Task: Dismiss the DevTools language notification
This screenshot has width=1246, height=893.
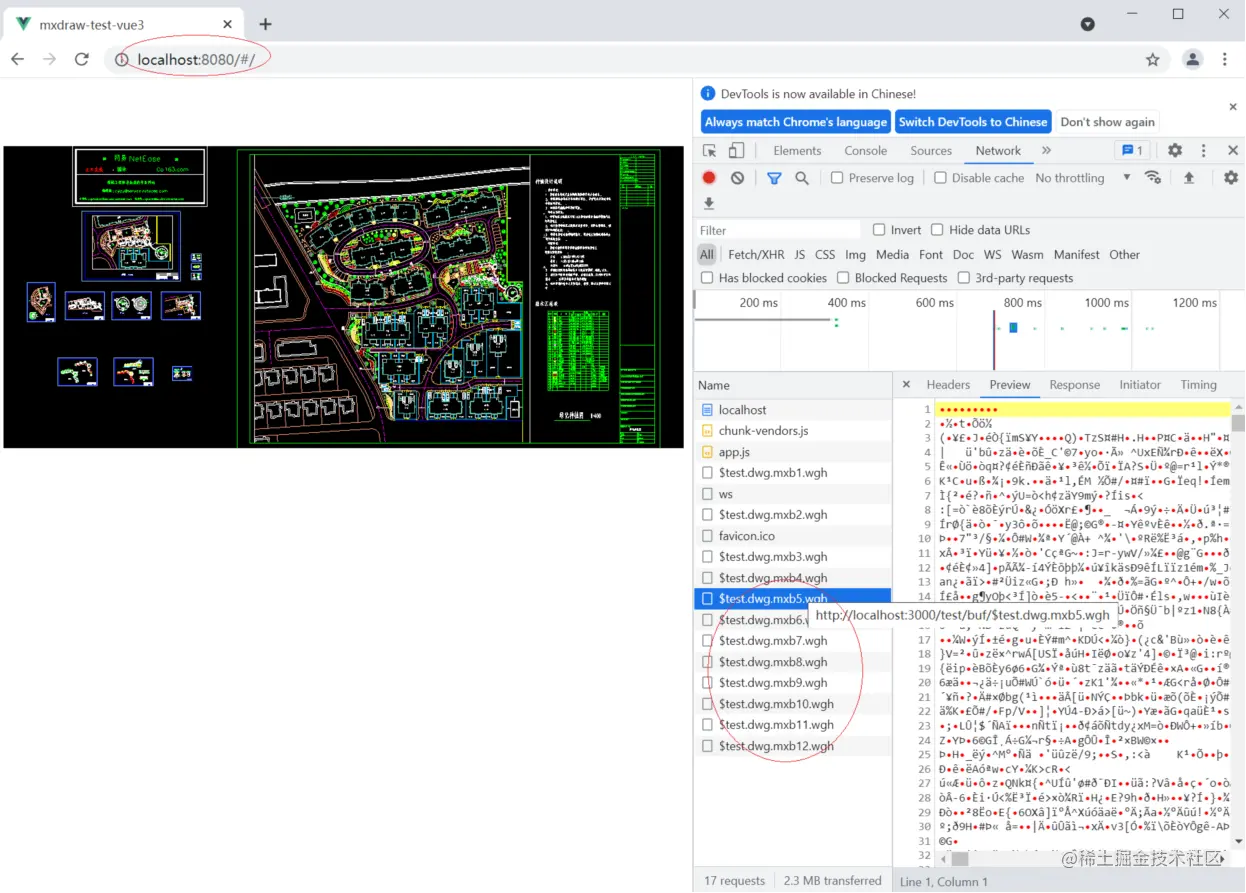Action: [x=1232, y=107]
